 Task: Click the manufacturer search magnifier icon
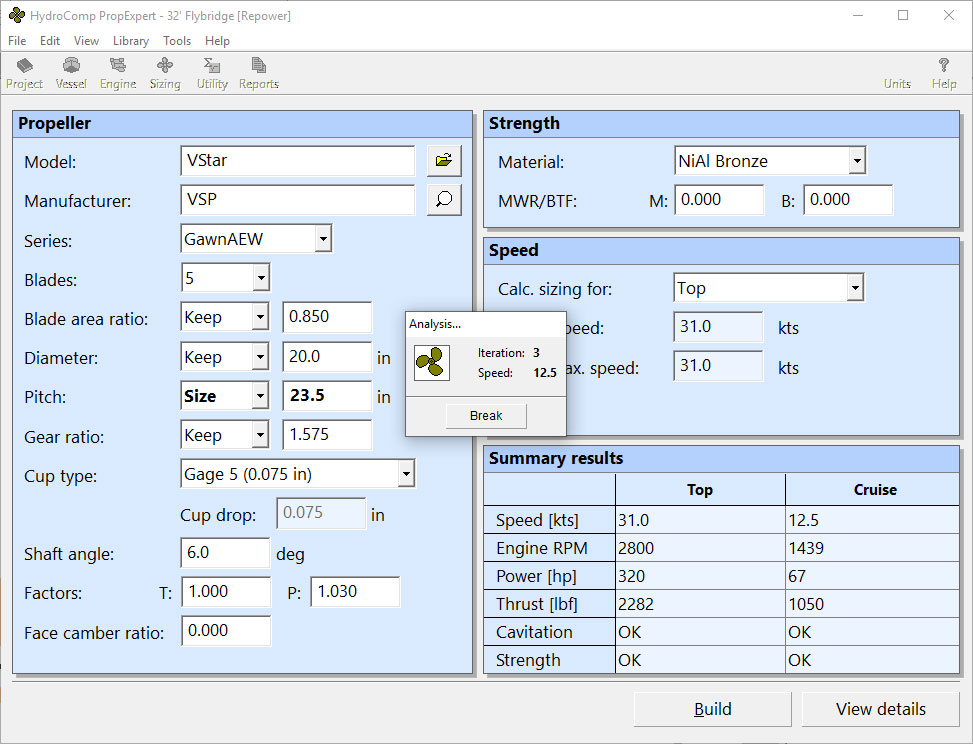[x=443, y=200]
